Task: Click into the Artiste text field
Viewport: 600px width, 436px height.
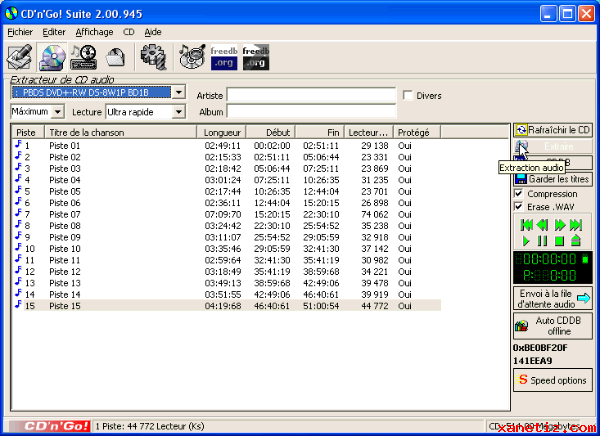Action: [x=311, y=95]
